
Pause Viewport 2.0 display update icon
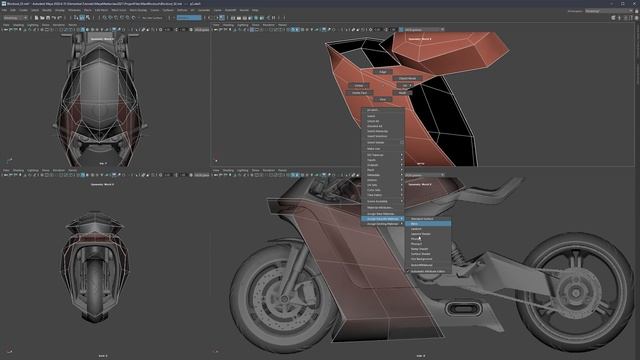click(x=273, y=18)
